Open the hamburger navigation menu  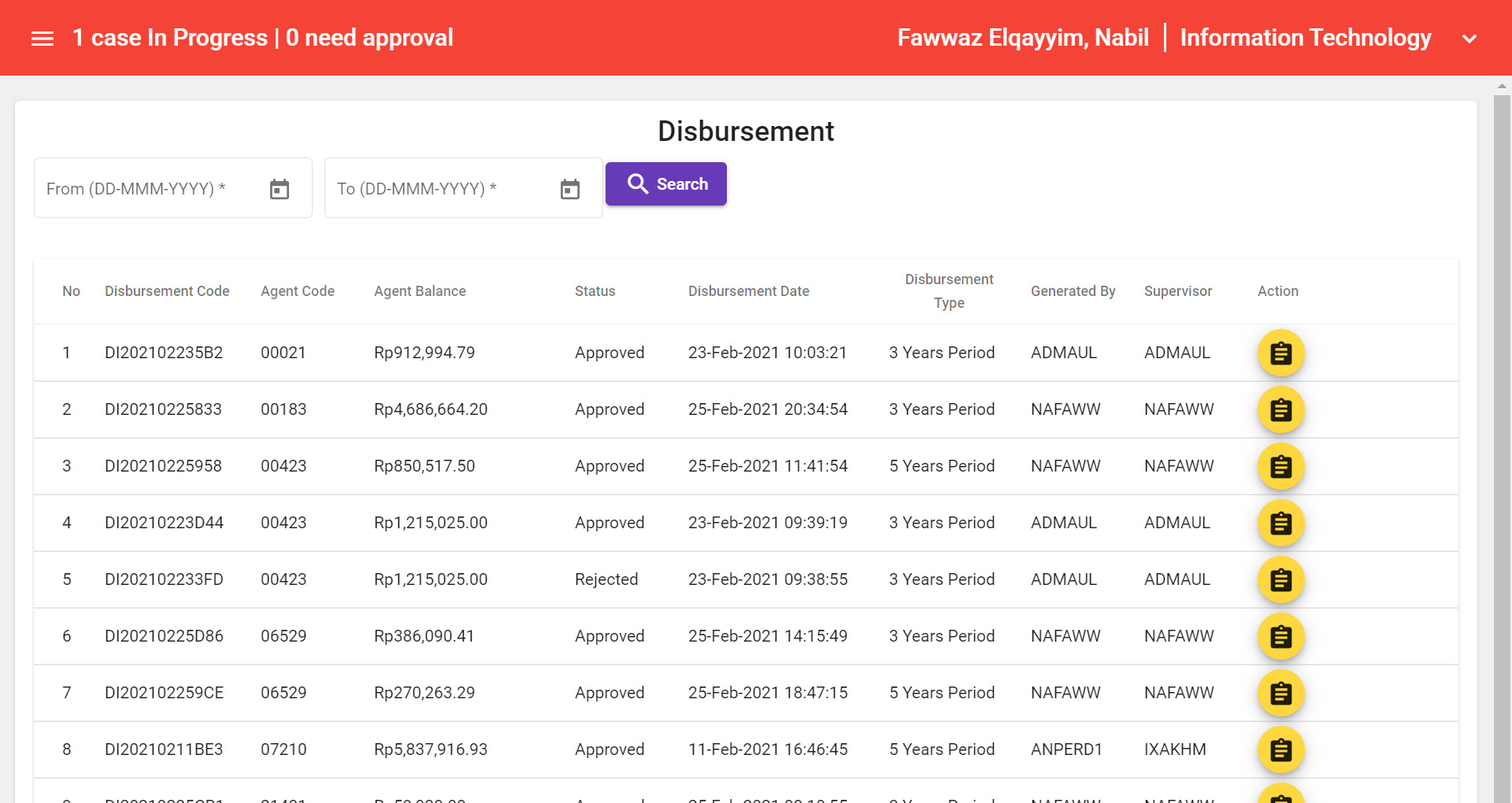tap(42, 37)
